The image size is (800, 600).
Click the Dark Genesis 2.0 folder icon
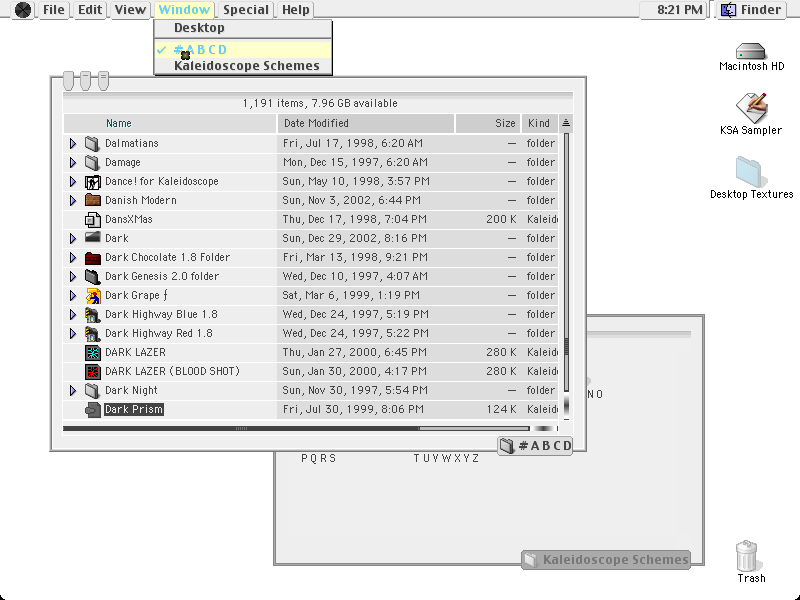point(92,277)
